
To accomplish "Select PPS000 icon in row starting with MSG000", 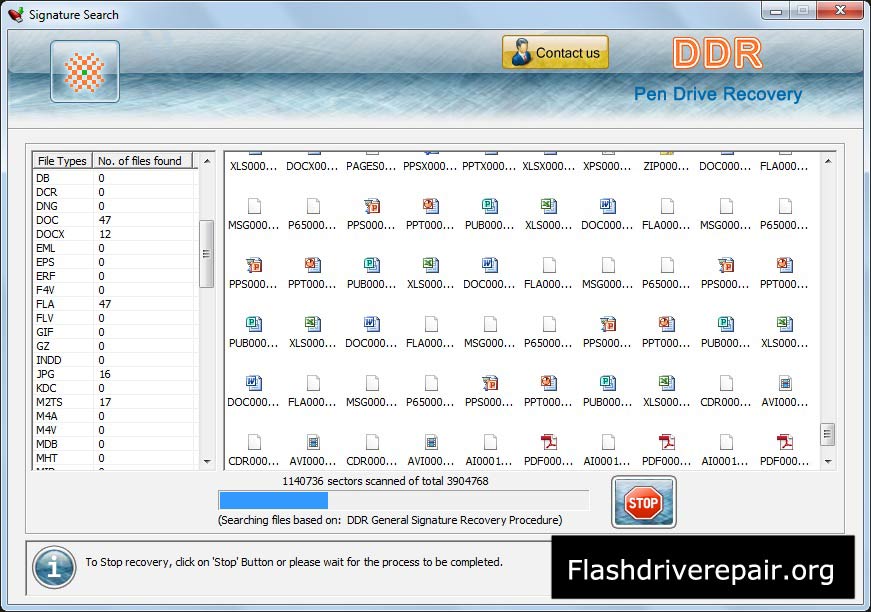I will point(371,206).
